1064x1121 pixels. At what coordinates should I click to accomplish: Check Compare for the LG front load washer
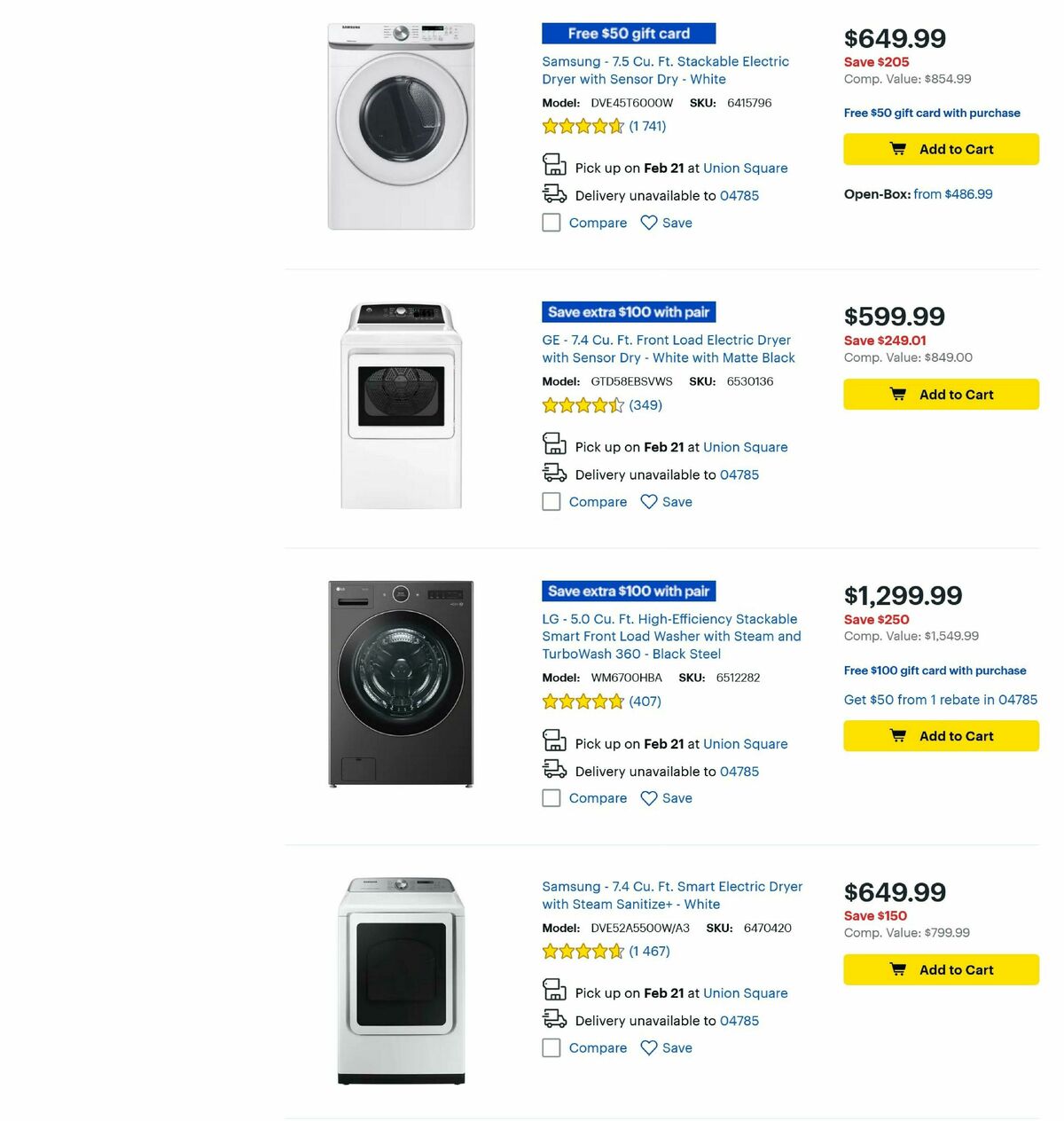coord(551,797)
